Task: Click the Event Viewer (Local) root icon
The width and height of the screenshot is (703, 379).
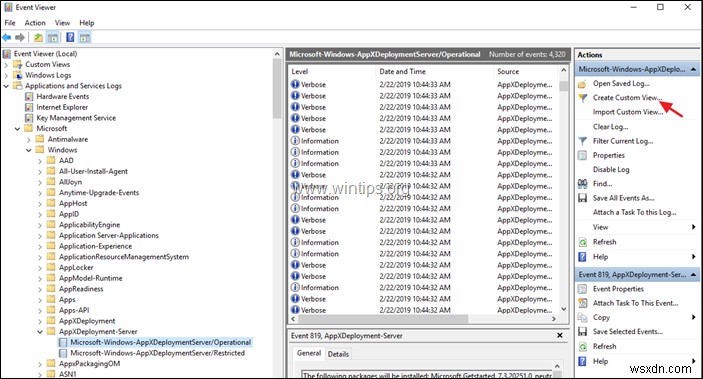Action: 7,54
